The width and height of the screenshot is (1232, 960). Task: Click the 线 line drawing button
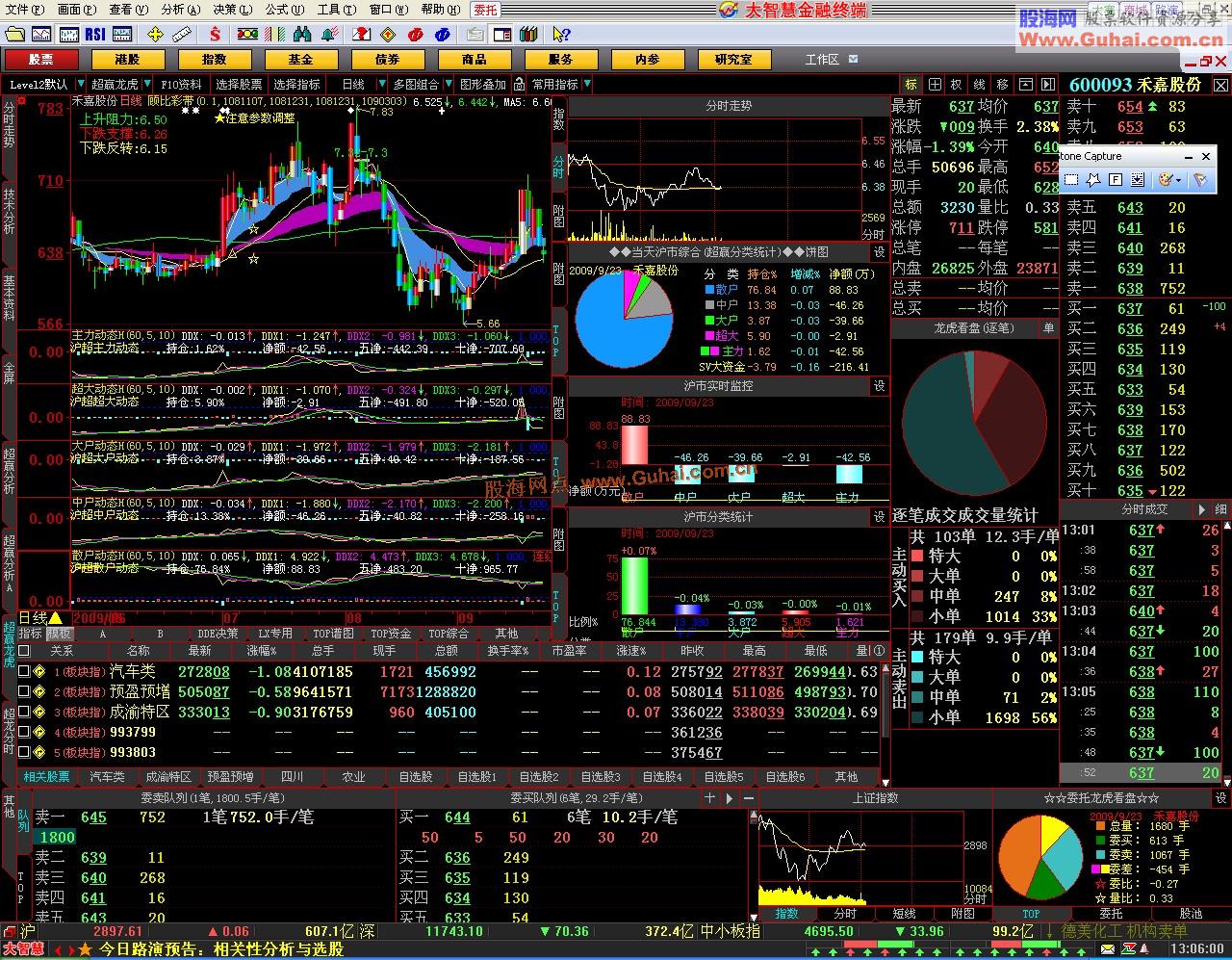tap(980, 85)
